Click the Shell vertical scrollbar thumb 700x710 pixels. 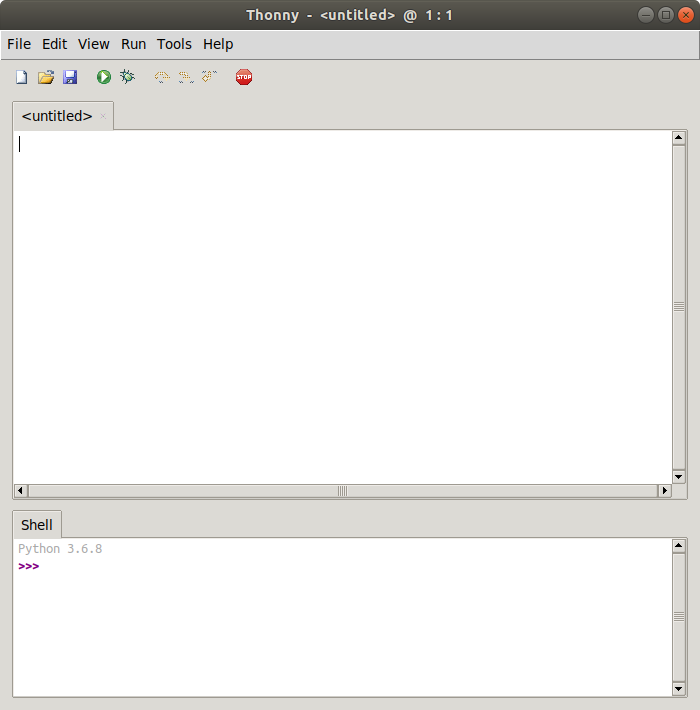click(678, 617)
